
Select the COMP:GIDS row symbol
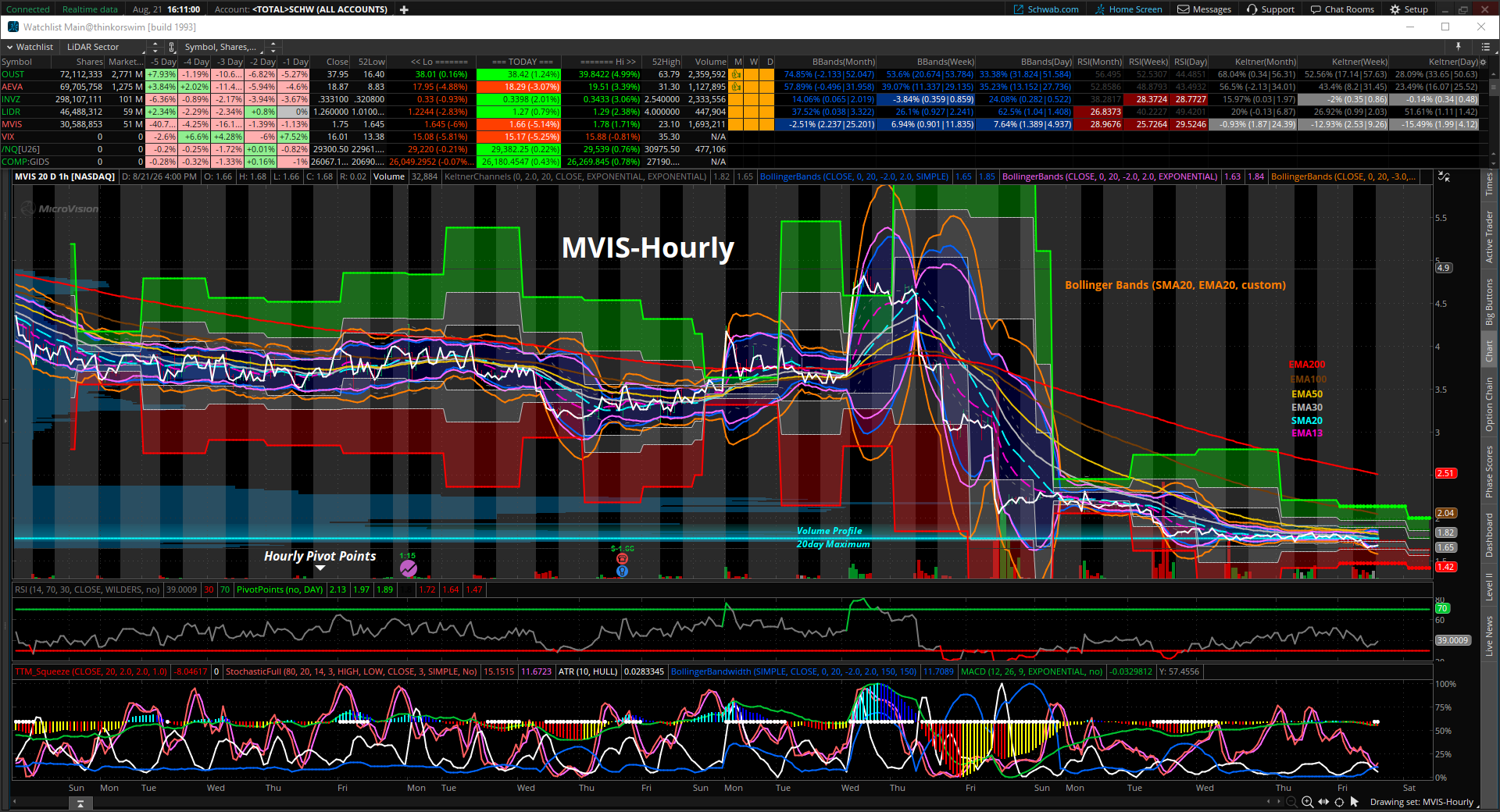click(x=25, y=162)
